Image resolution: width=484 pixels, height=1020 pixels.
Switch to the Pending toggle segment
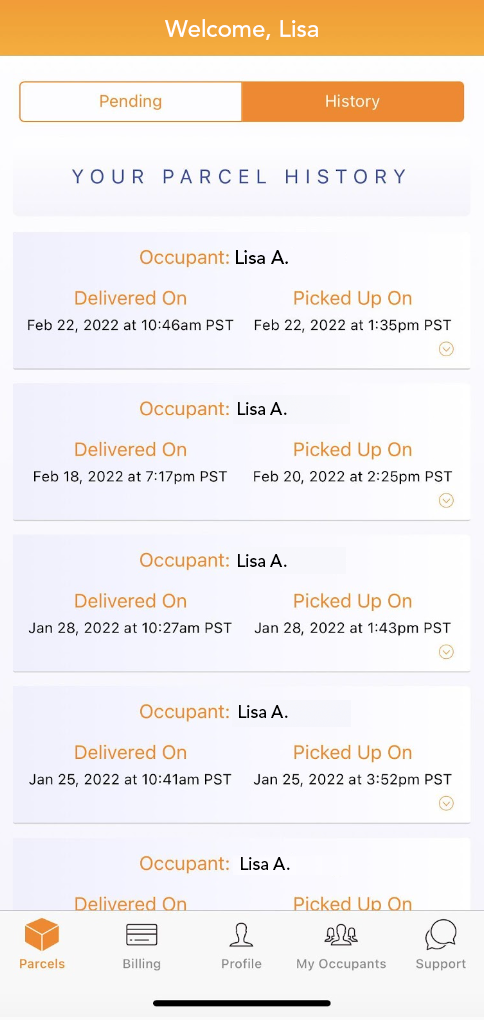(131, 101)
